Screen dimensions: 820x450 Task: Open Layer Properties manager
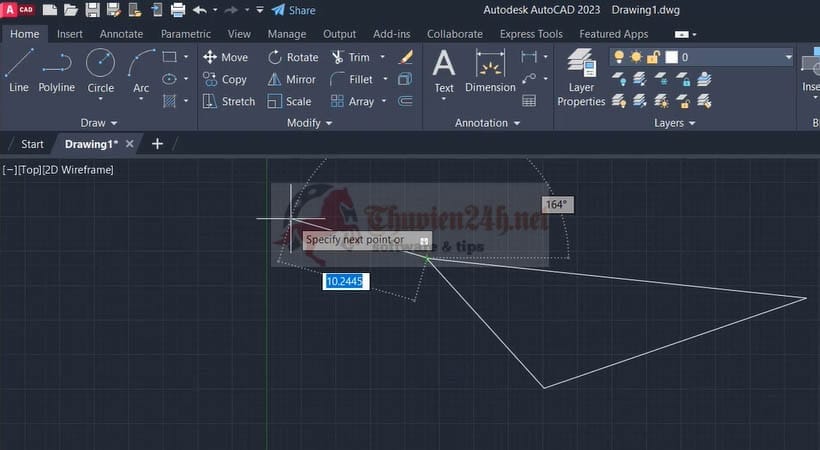click(x=581, y=77)
